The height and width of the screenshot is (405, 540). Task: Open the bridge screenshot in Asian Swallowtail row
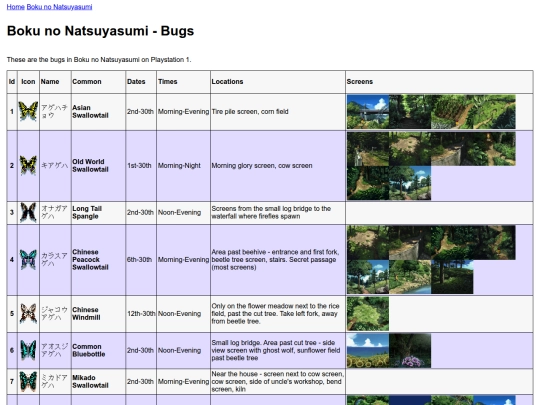368,112
